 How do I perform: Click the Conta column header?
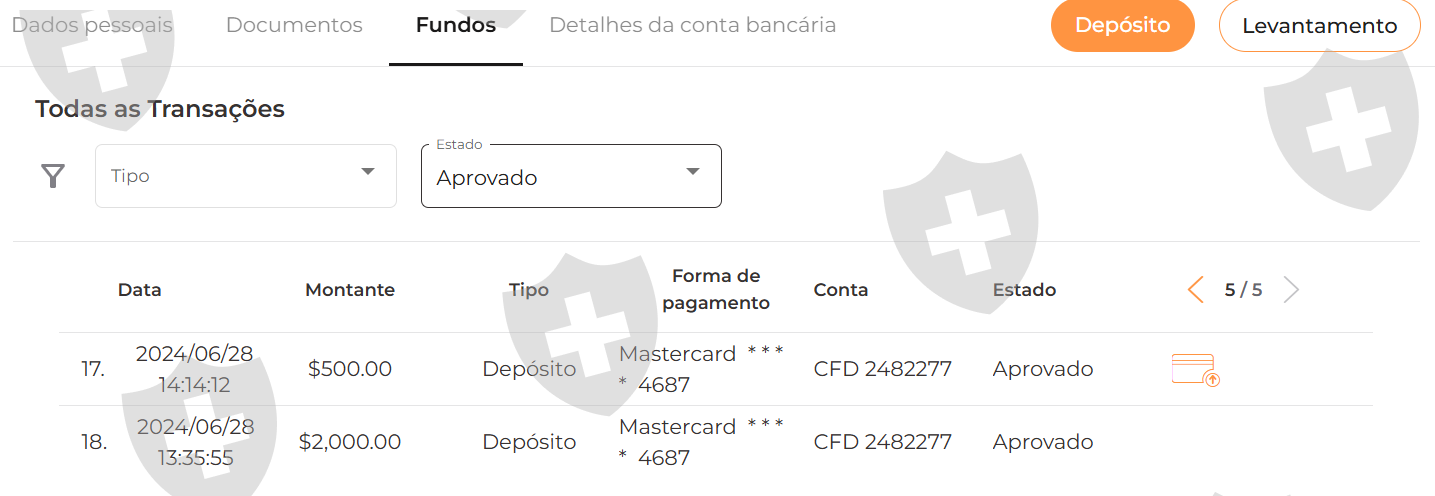coord(840,290)
